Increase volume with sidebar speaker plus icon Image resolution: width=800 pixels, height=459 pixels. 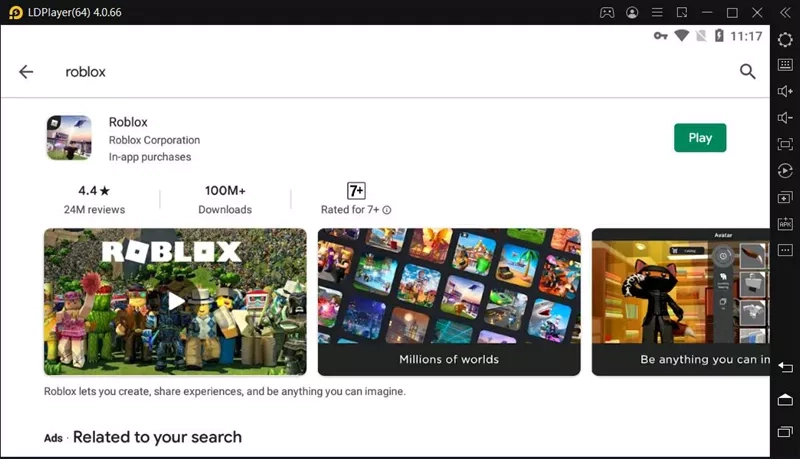[785, 91]
